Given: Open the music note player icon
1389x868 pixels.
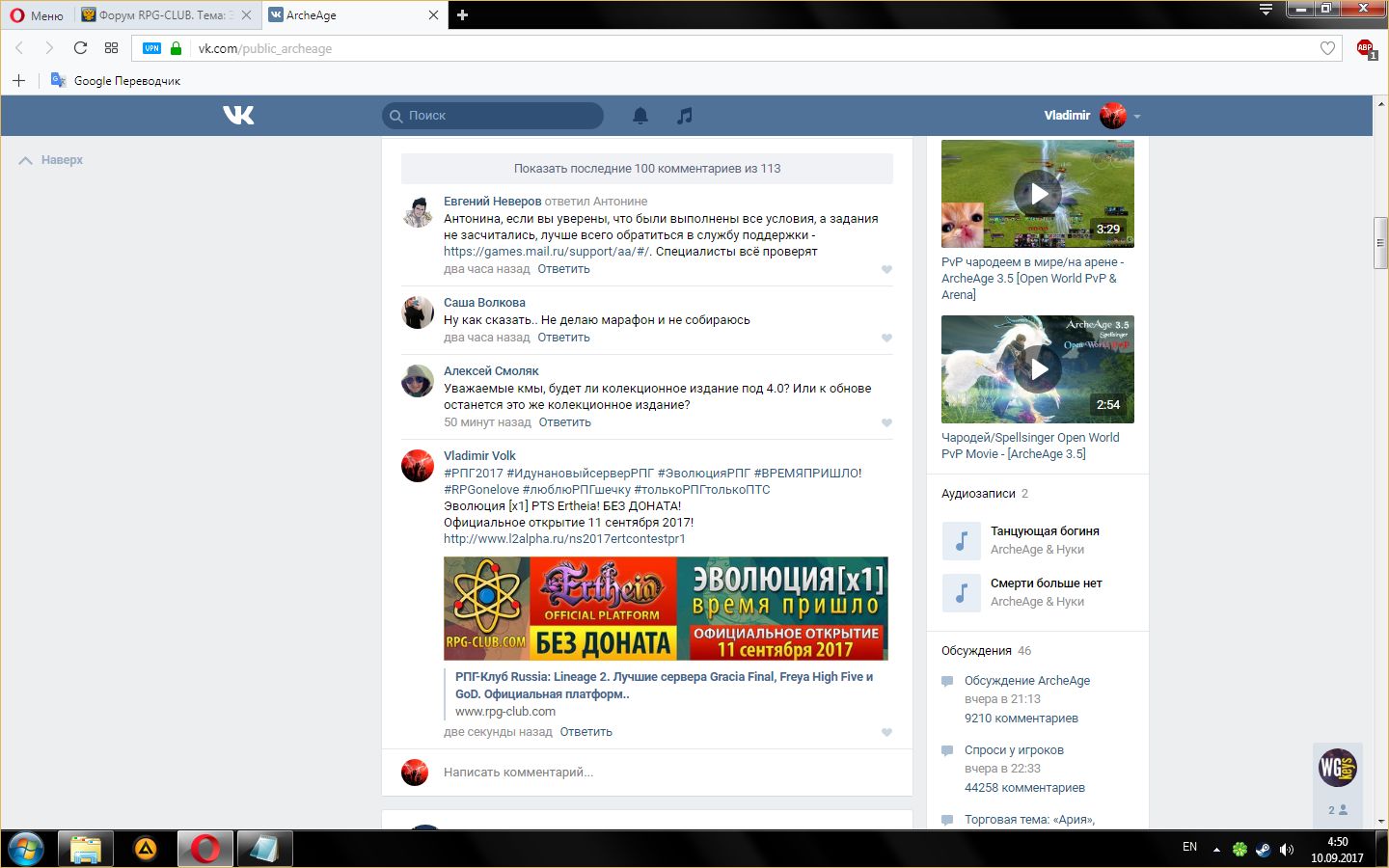Looking at the screenshot, I should [685, 116].
